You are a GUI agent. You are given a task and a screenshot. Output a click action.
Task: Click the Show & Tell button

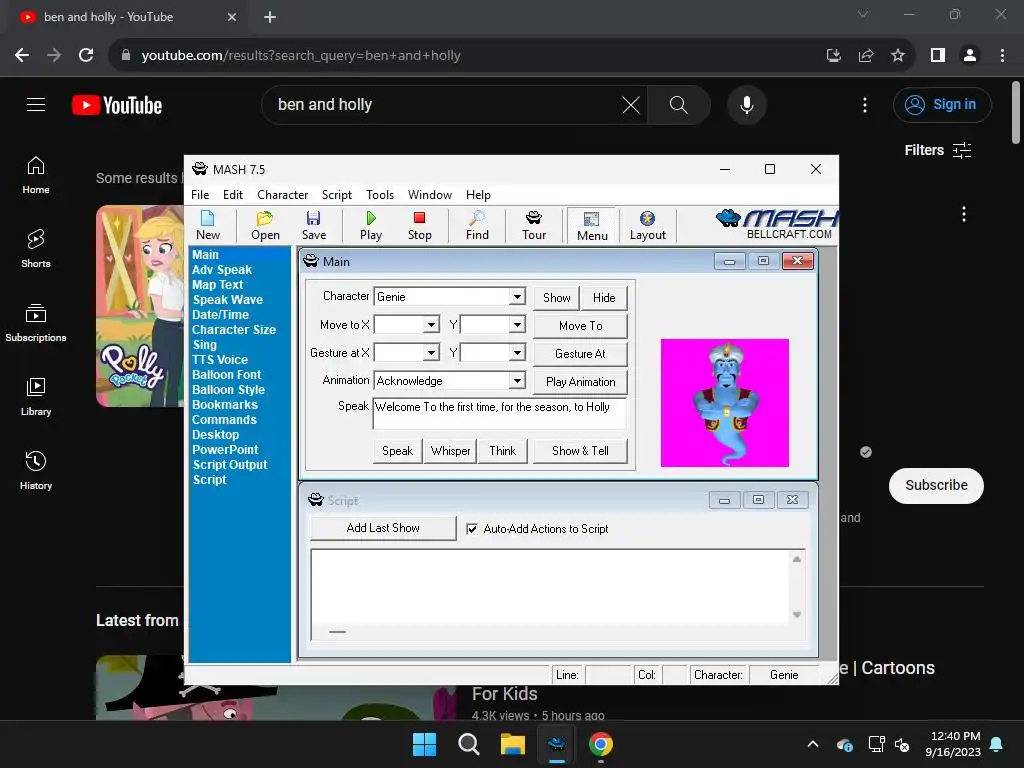pyautogui.click(x=580, y=451)
